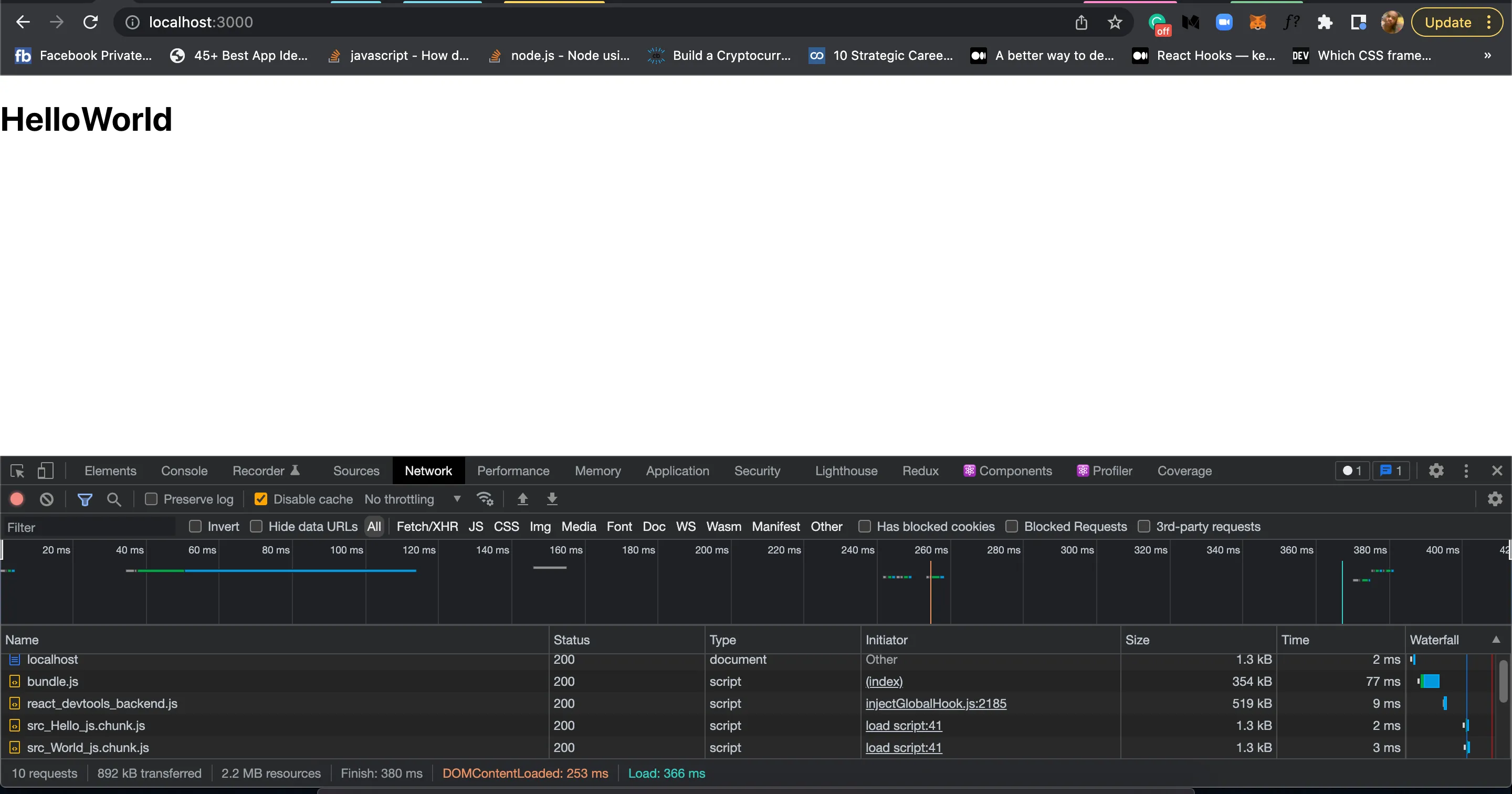Uncheck the Disable cache checkbox

(260, 499)
